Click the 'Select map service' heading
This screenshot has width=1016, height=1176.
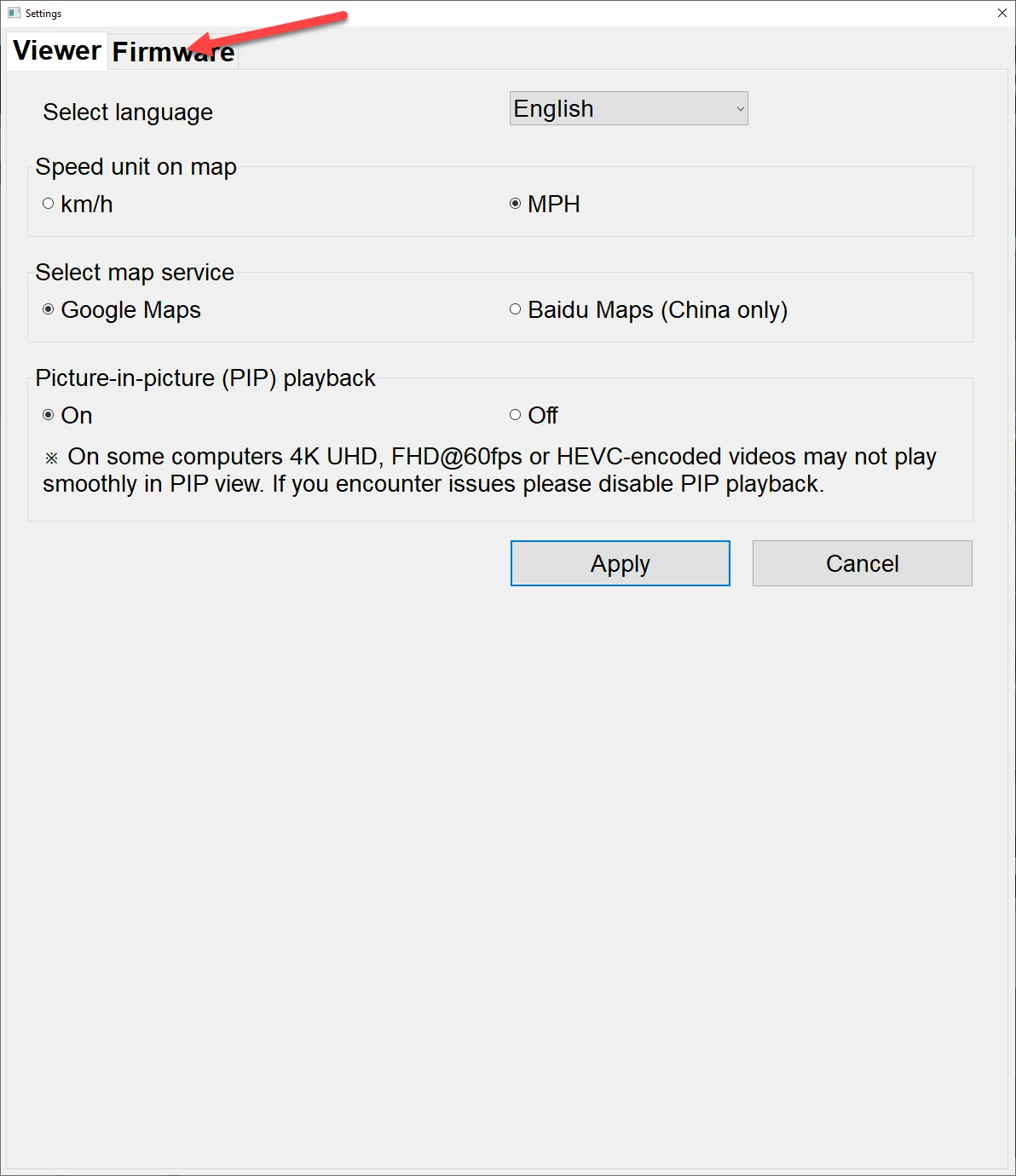135,273
